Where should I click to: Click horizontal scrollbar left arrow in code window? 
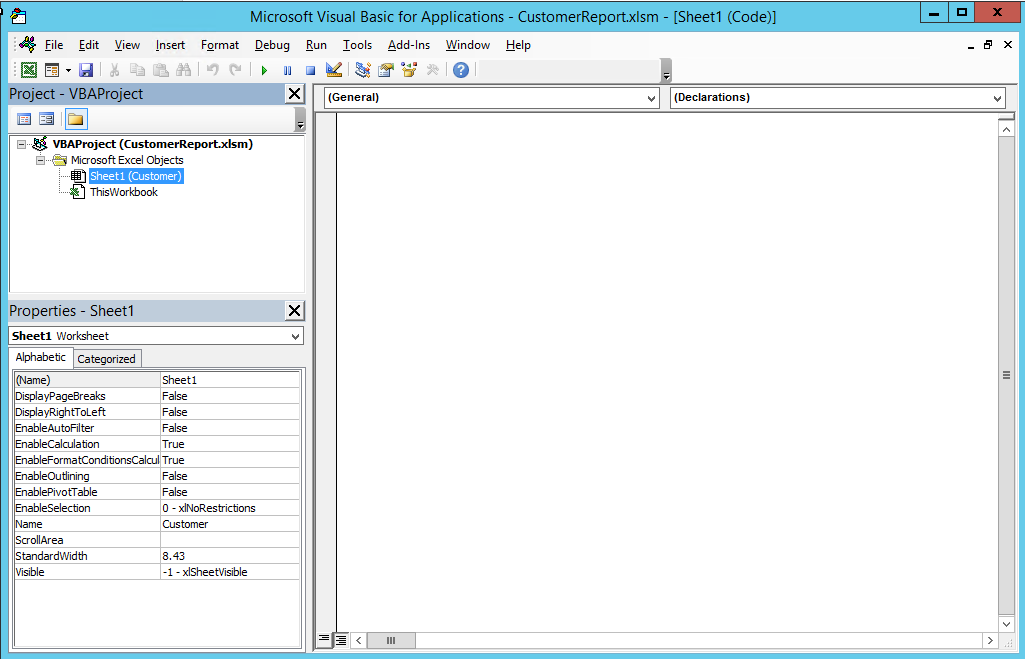point(359,640)
